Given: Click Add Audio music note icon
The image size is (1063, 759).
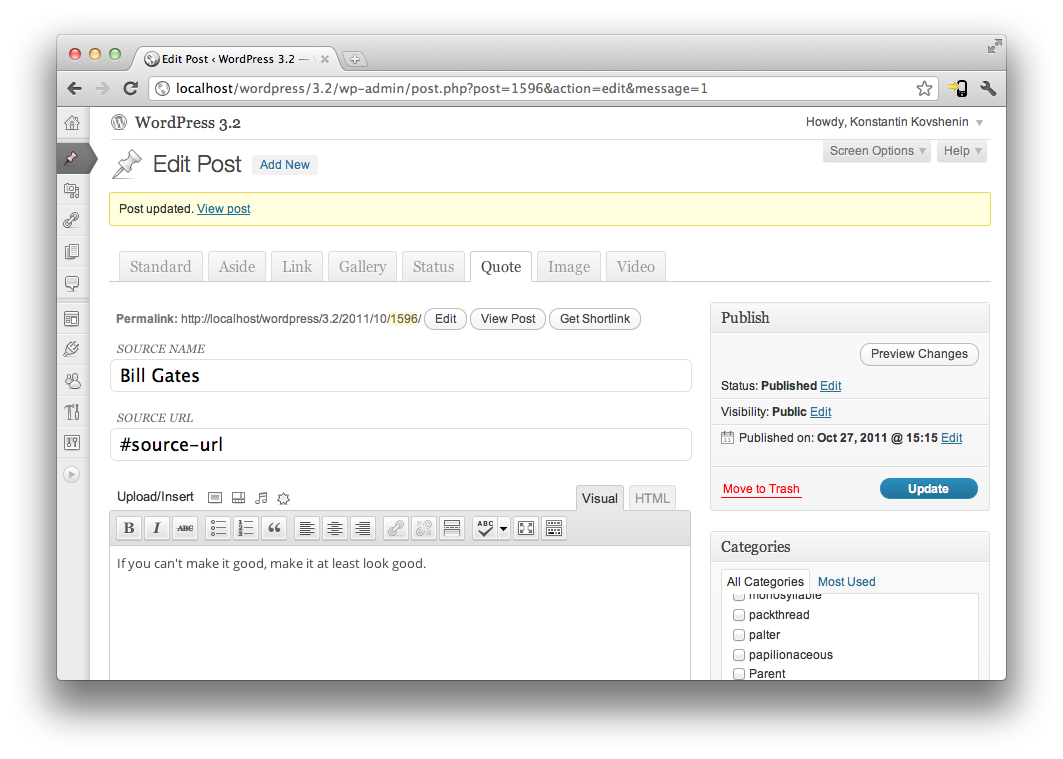Looking at the screenshot, I should point(261,498).
